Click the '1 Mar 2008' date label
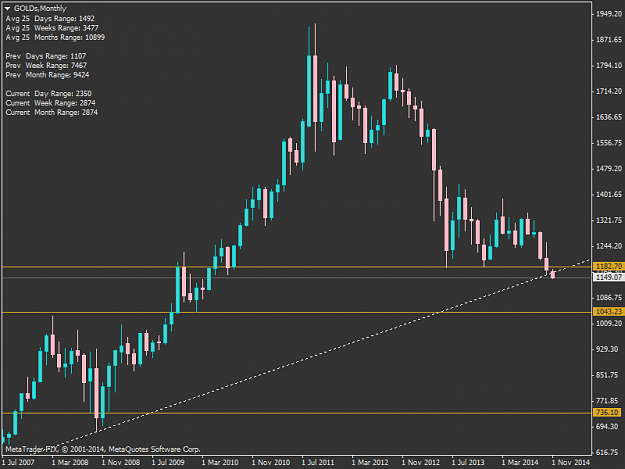 click(x=70, y=462)
